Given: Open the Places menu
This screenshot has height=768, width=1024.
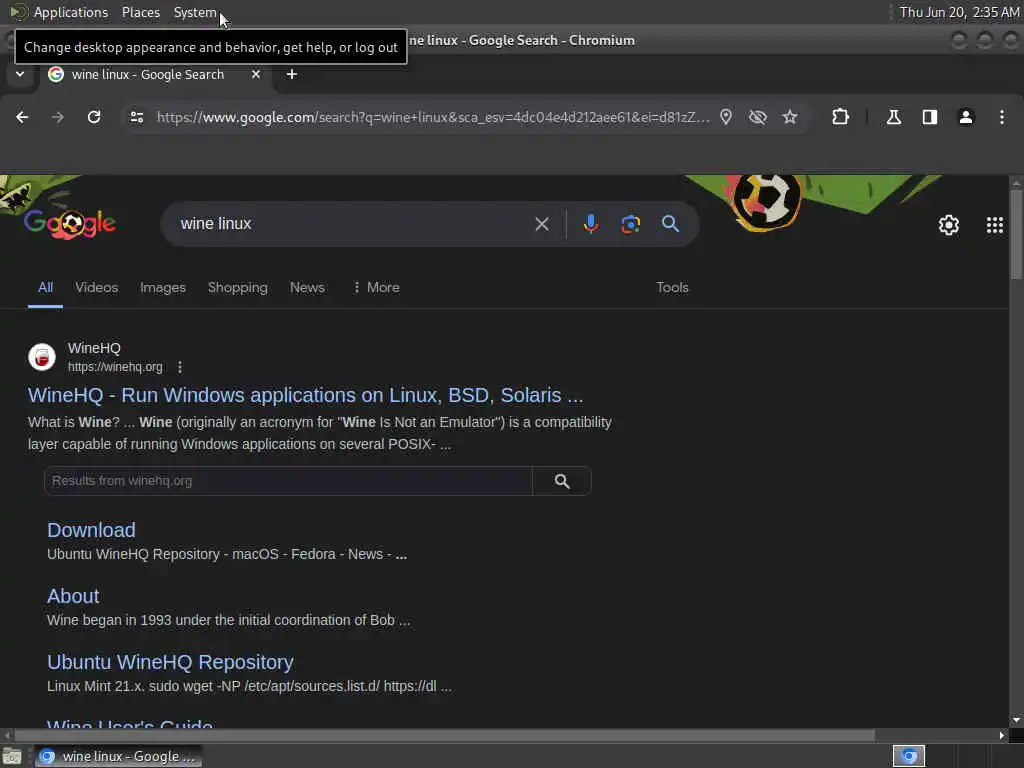Looking at the screenshot, I should pos(140,12).
